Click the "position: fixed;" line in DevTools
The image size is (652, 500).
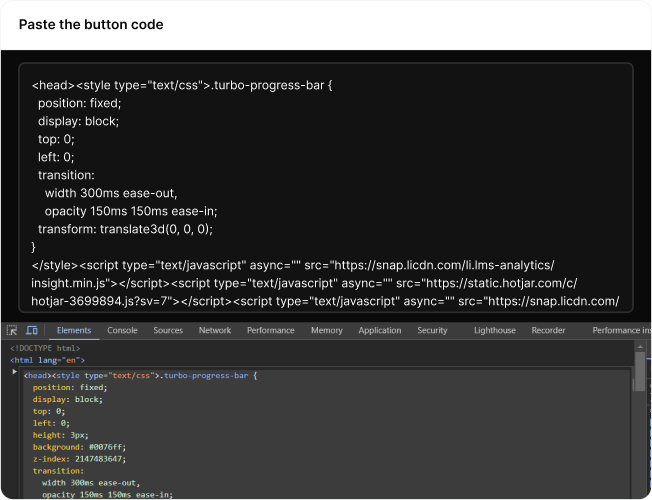click(70, 388)
